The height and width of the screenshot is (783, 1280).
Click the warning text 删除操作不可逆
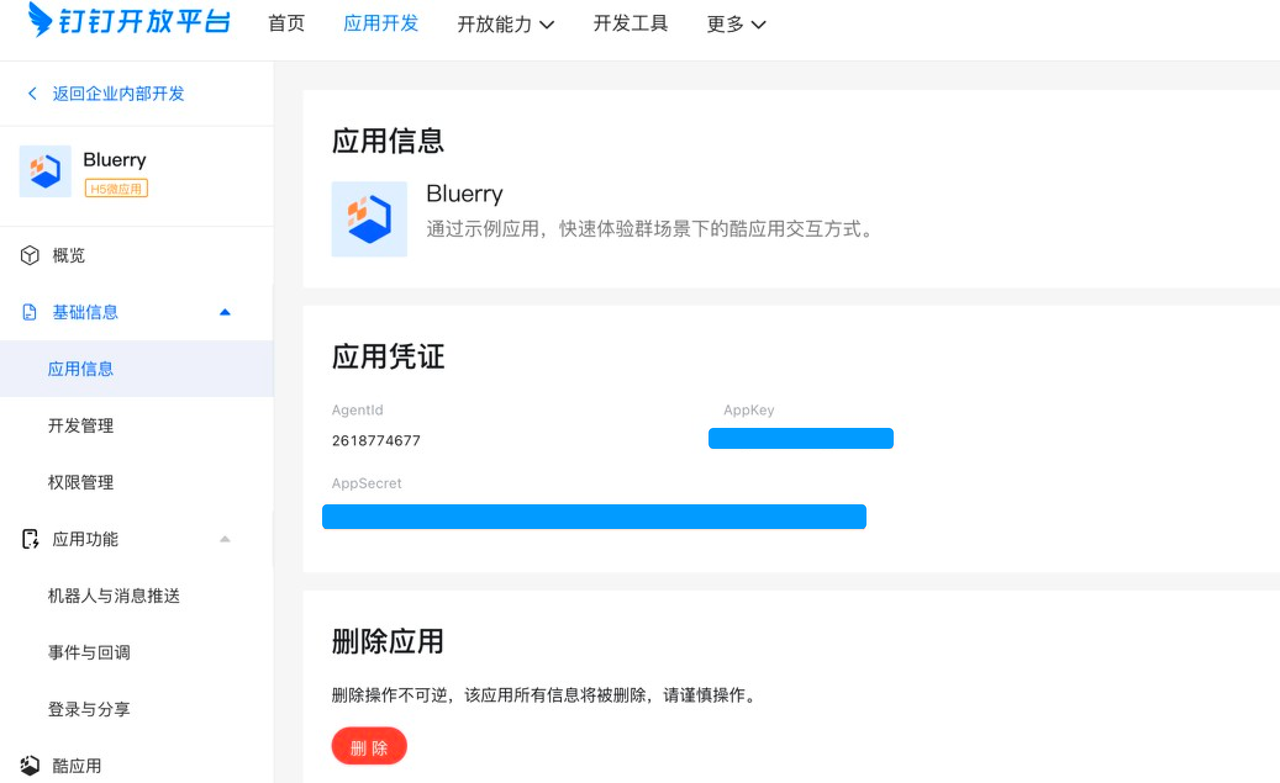[544, 695]
